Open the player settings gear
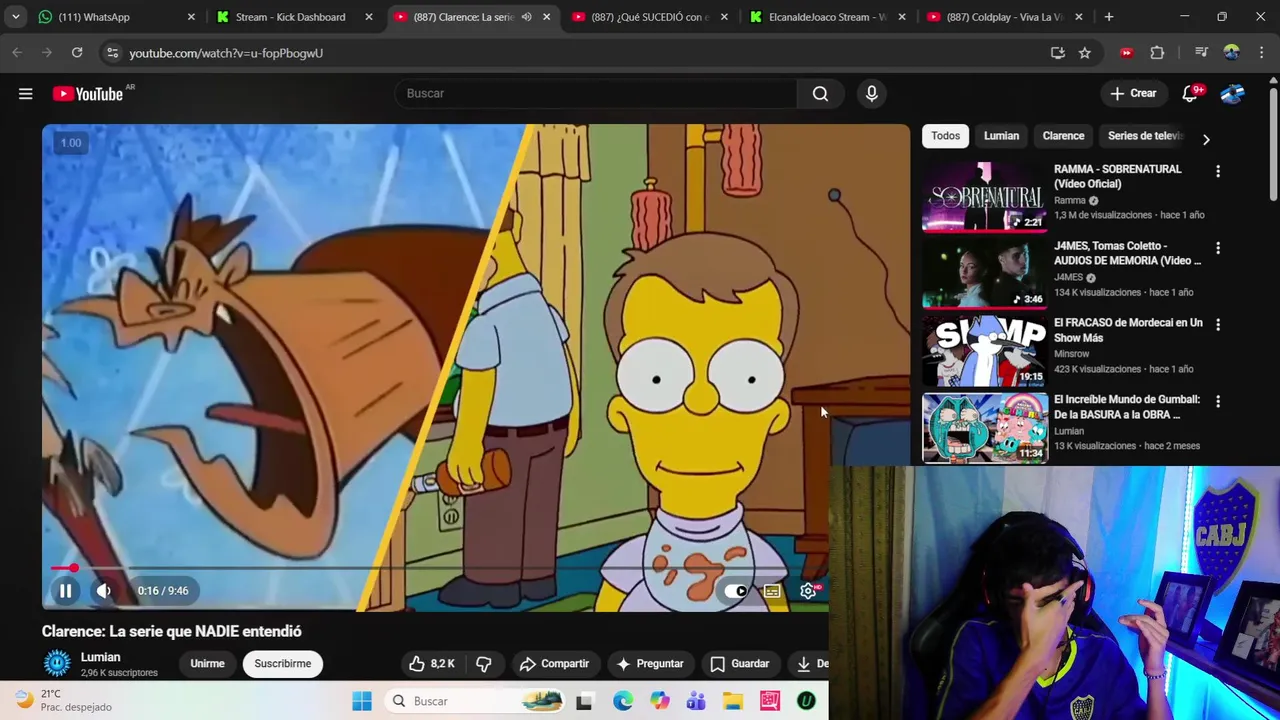Screen dimensions: 1280x720 pos(808,591)
